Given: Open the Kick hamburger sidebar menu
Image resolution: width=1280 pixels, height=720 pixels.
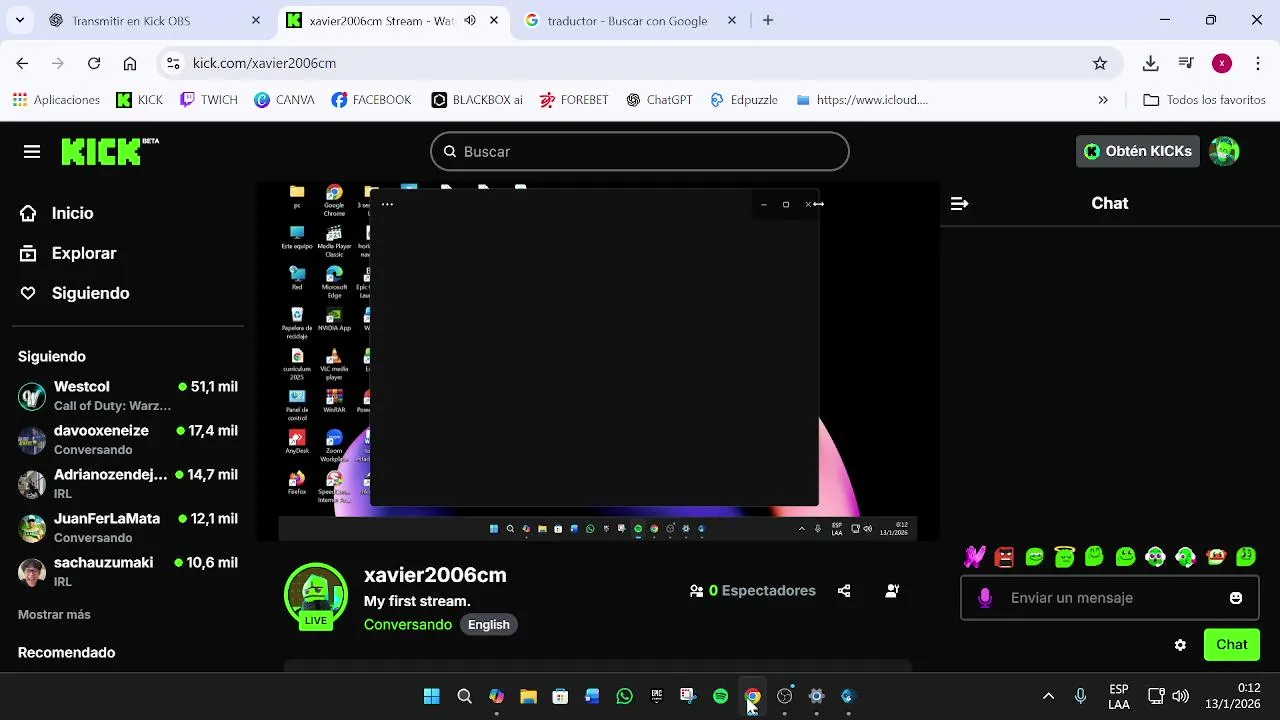Looking at the screenshot, I should pyautogui.click(x=32, y=152).
